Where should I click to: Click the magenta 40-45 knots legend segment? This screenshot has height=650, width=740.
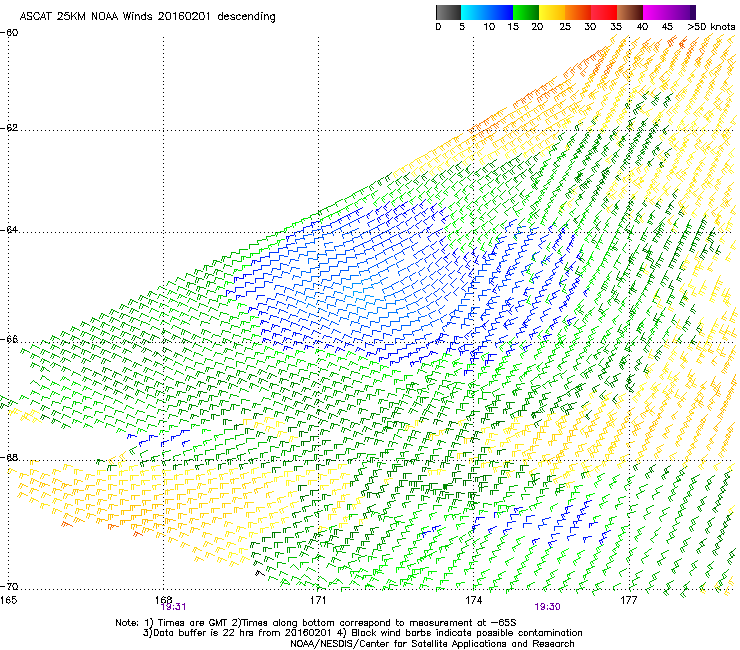656,12
